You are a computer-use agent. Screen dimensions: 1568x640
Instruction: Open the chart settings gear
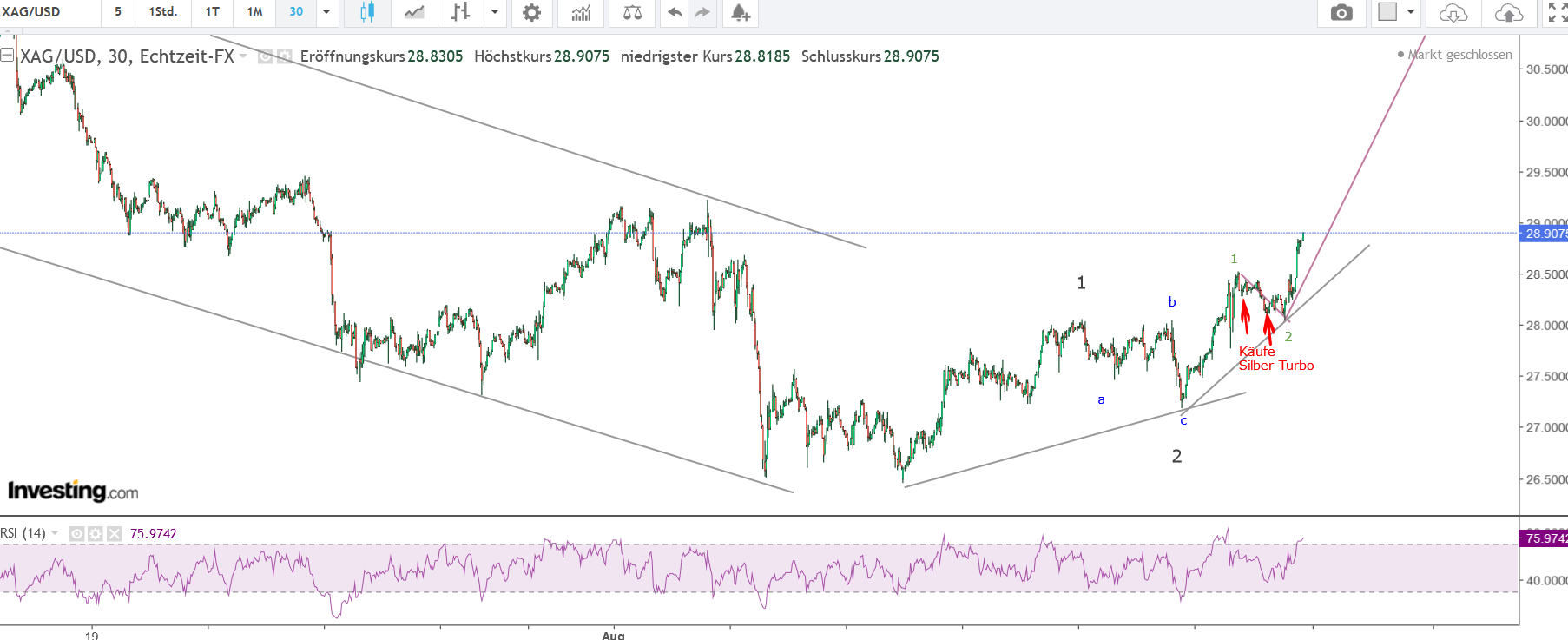(531, 12)
